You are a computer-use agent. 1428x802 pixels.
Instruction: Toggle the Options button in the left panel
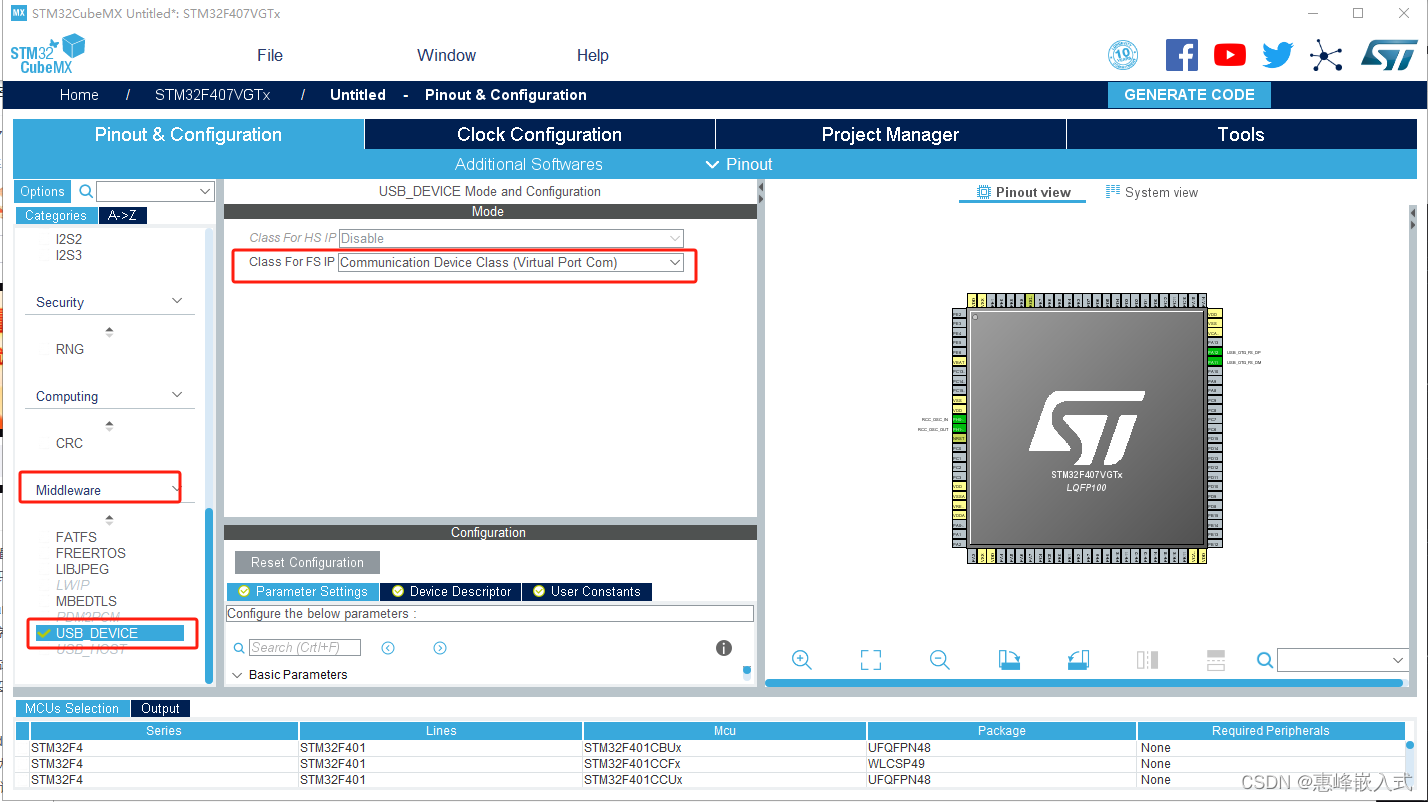click(42, 190)
